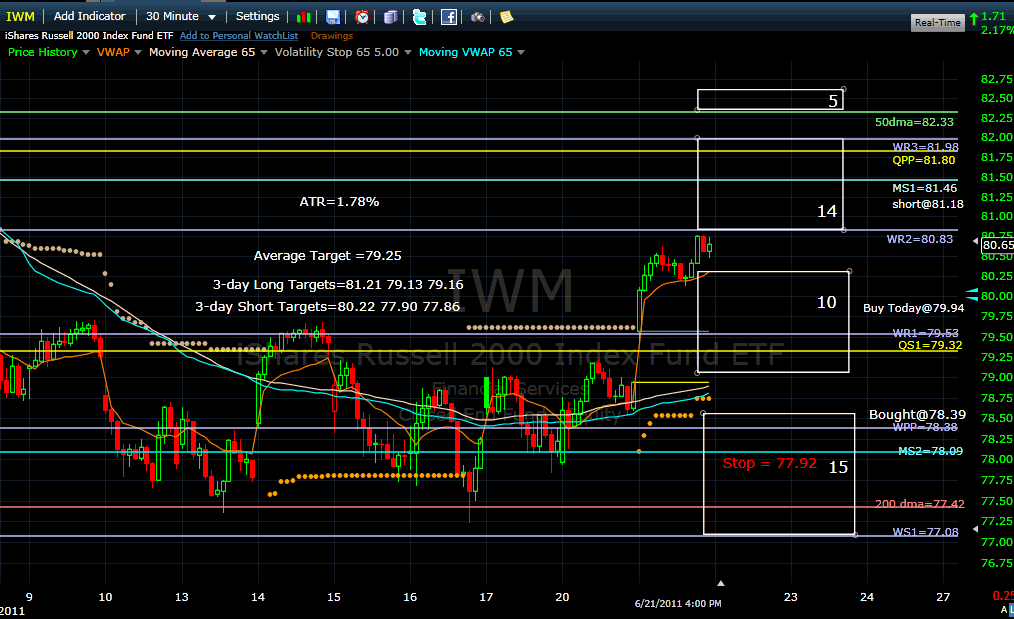
Task: Open the 30 Minute interval dropdown
Action: pyautogui.click(x=180, y=16)
